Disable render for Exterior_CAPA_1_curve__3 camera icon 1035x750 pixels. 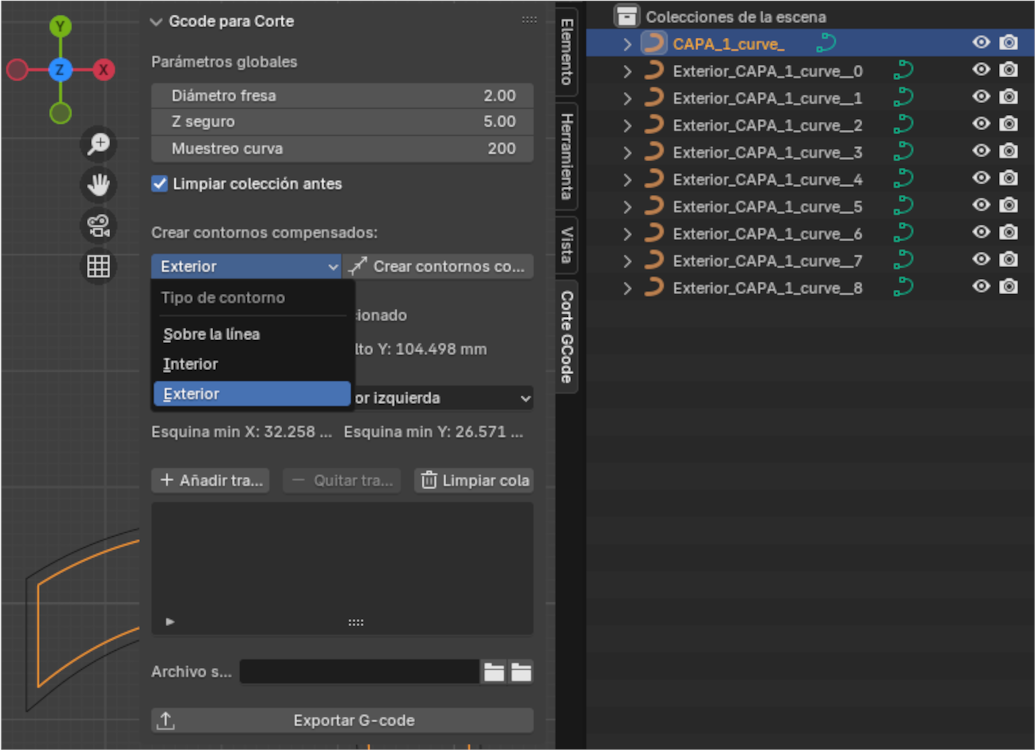pyautogui.click(x=1009, y=152)
